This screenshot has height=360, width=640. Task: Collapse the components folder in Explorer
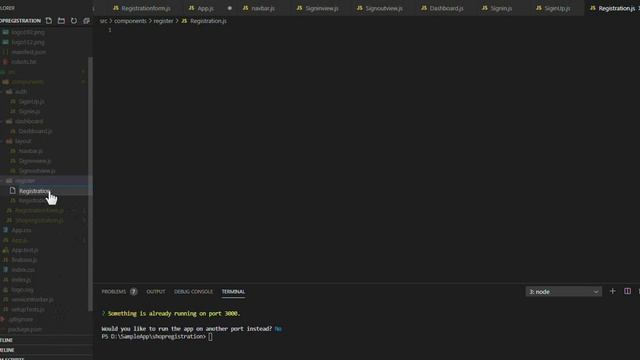[x=27, y=82]
